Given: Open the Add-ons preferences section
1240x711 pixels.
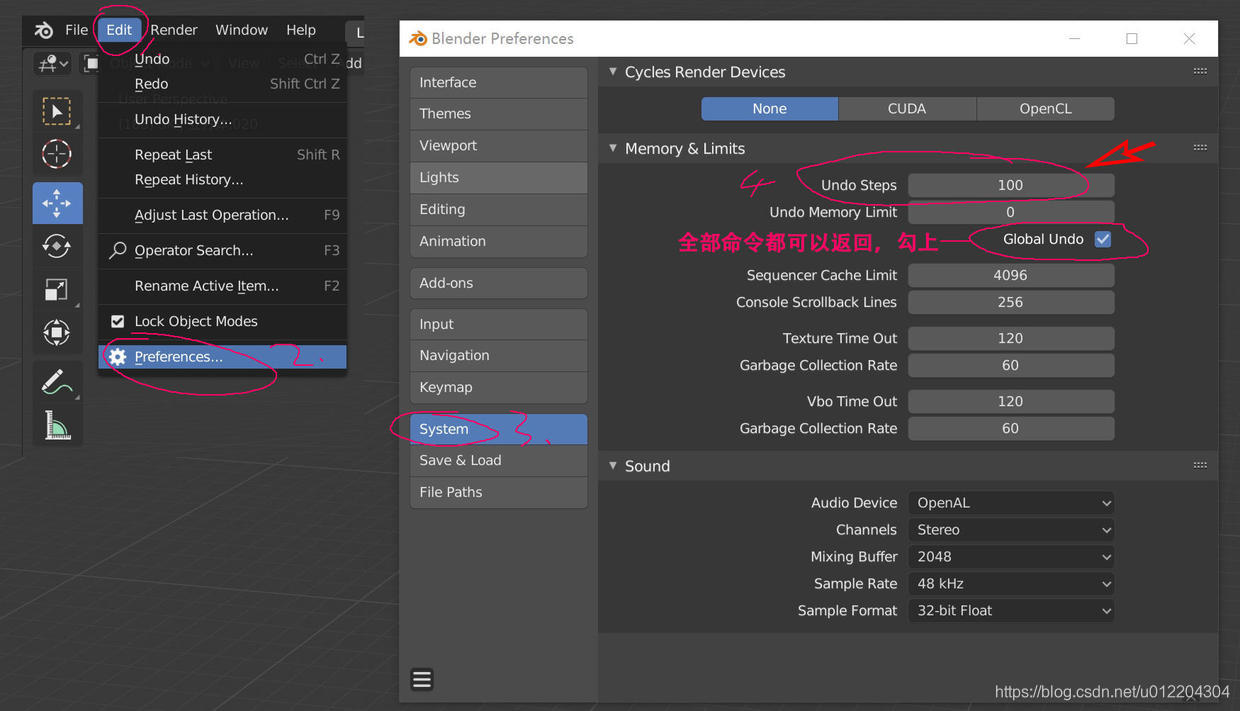Looking at the screenshot, I should [499, 283].
